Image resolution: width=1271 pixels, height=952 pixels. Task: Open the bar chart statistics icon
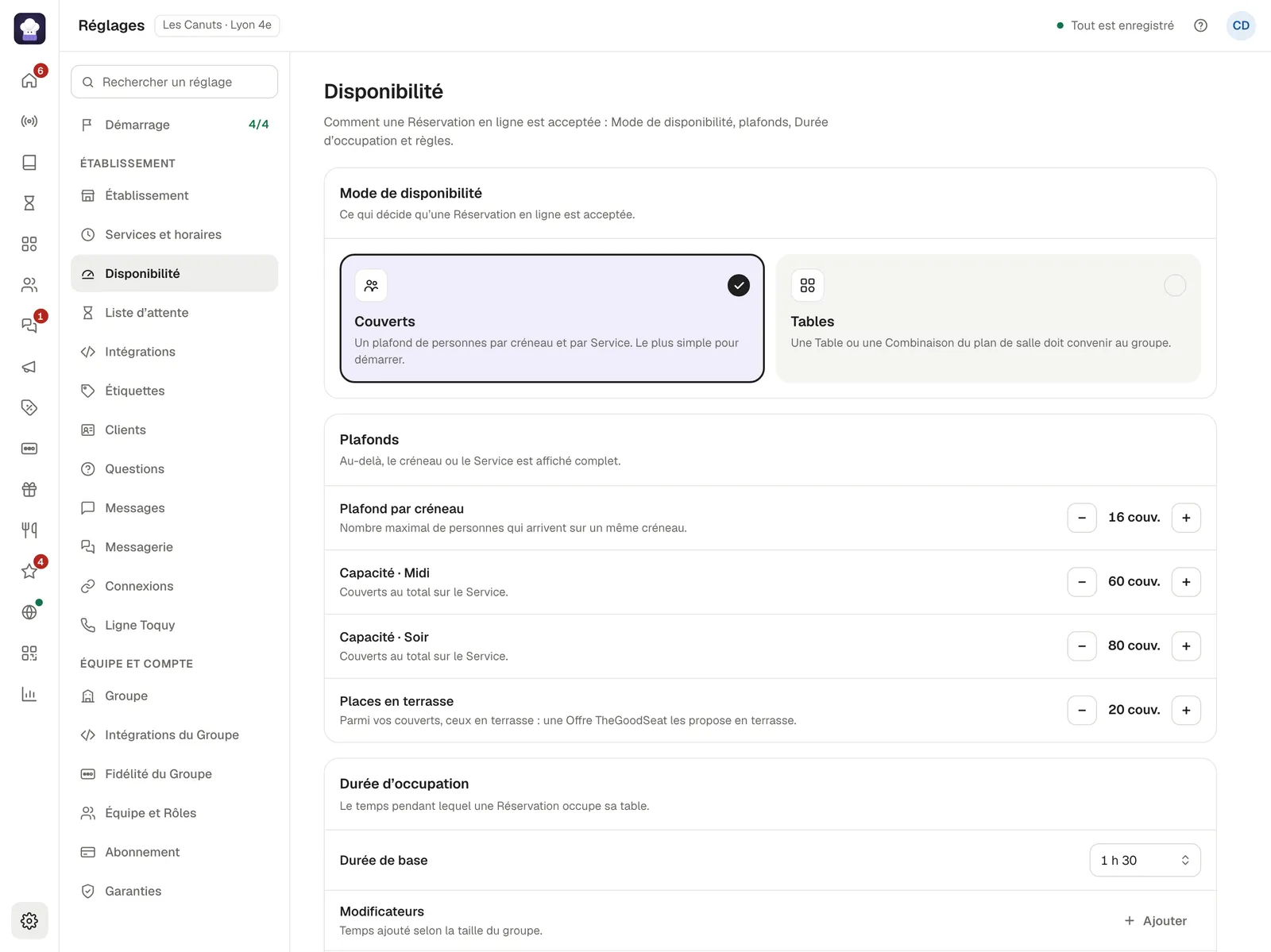29,694
